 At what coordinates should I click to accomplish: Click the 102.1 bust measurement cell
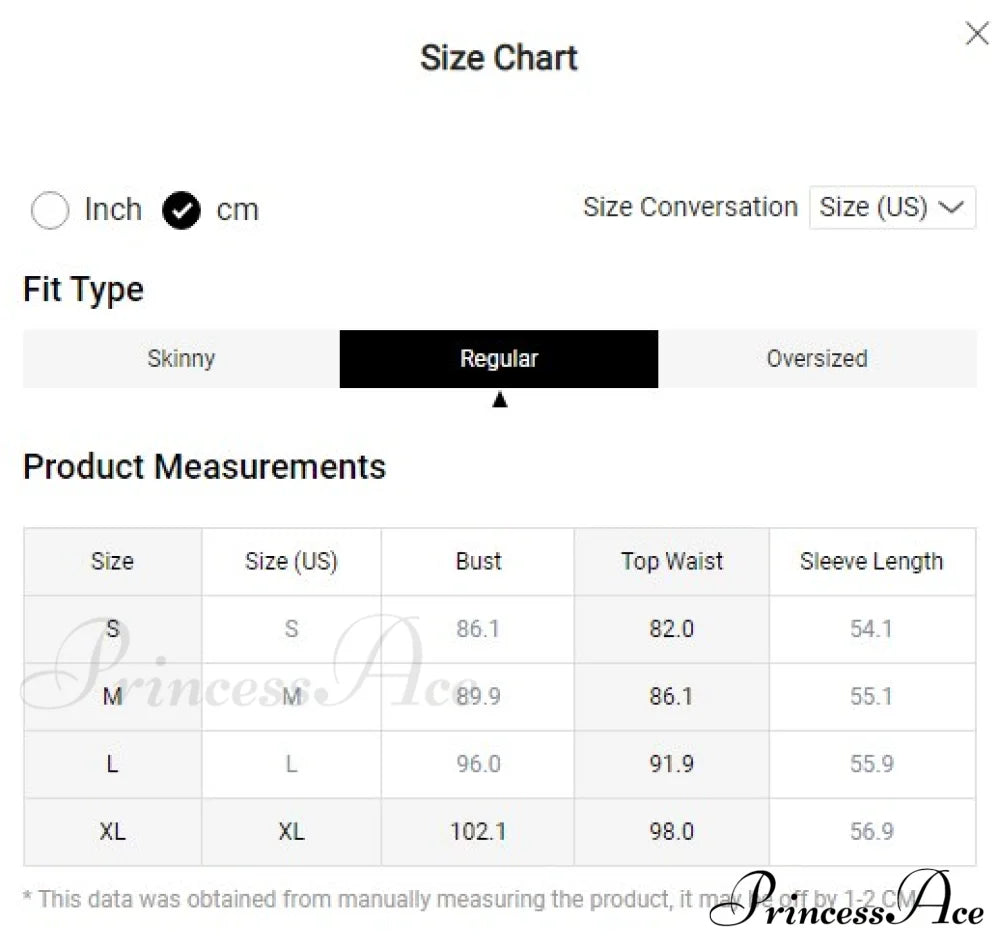pyautogui.click(x=478, y=832)
